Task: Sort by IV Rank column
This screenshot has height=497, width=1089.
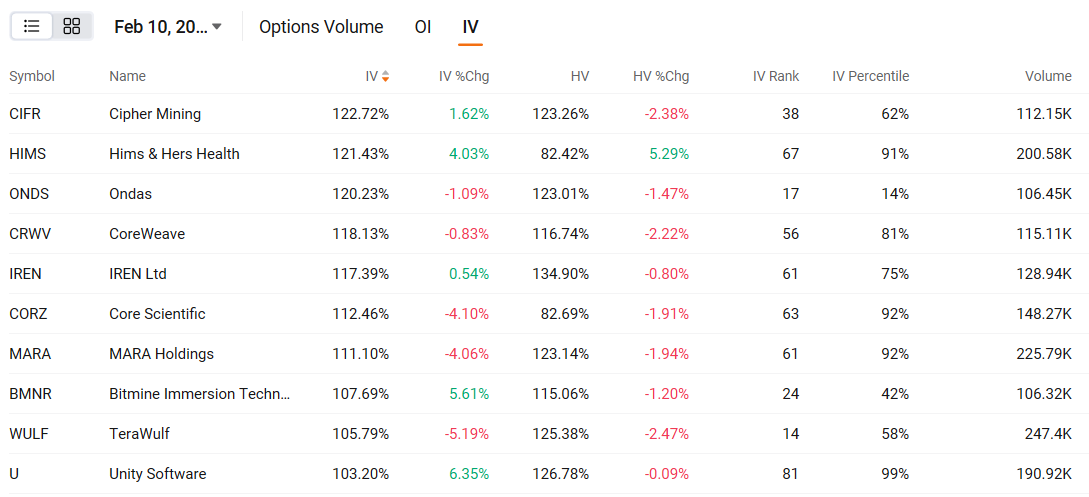Action: (776, 76)
